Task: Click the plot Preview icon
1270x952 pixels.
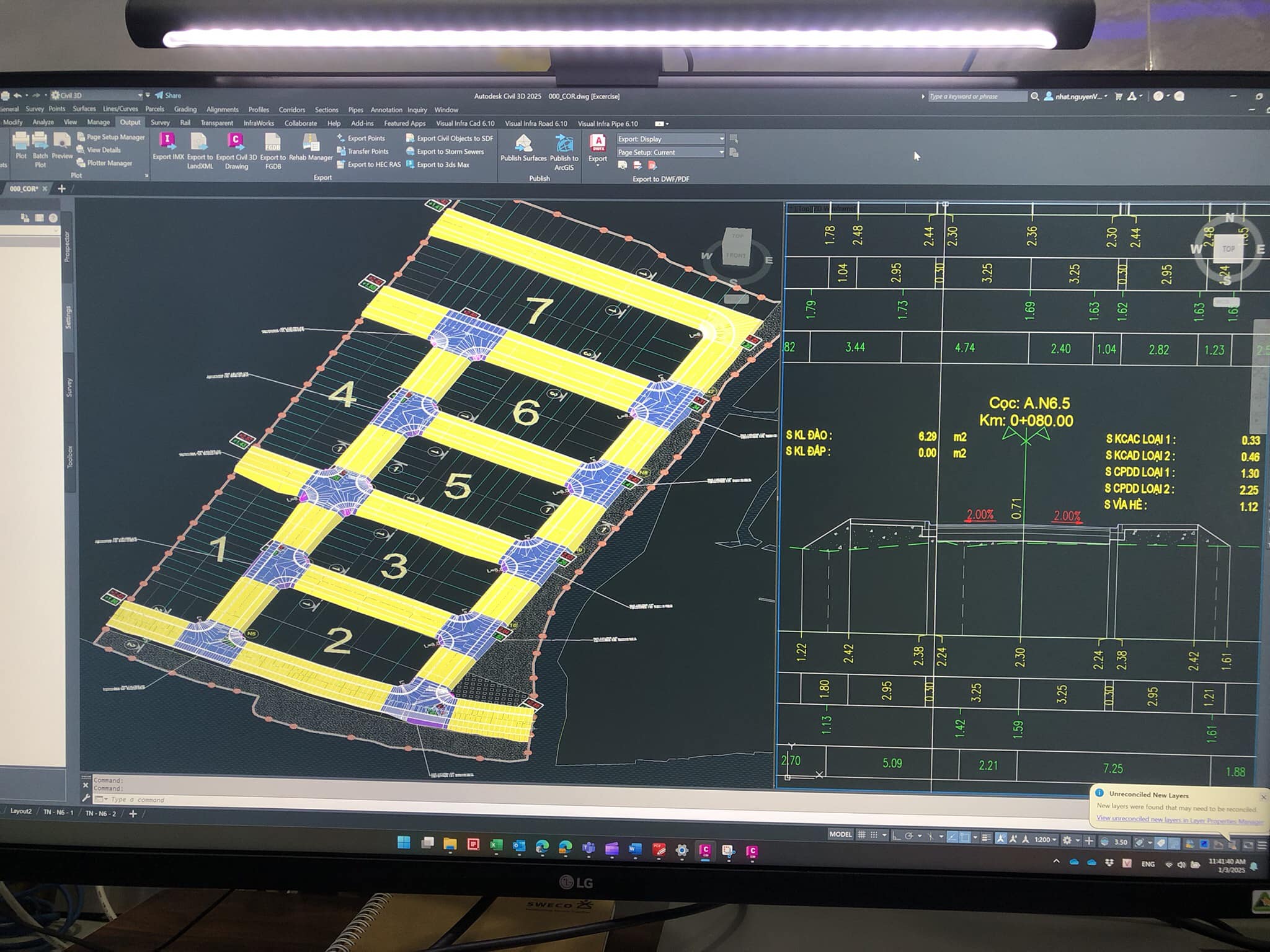Action: 62,141
